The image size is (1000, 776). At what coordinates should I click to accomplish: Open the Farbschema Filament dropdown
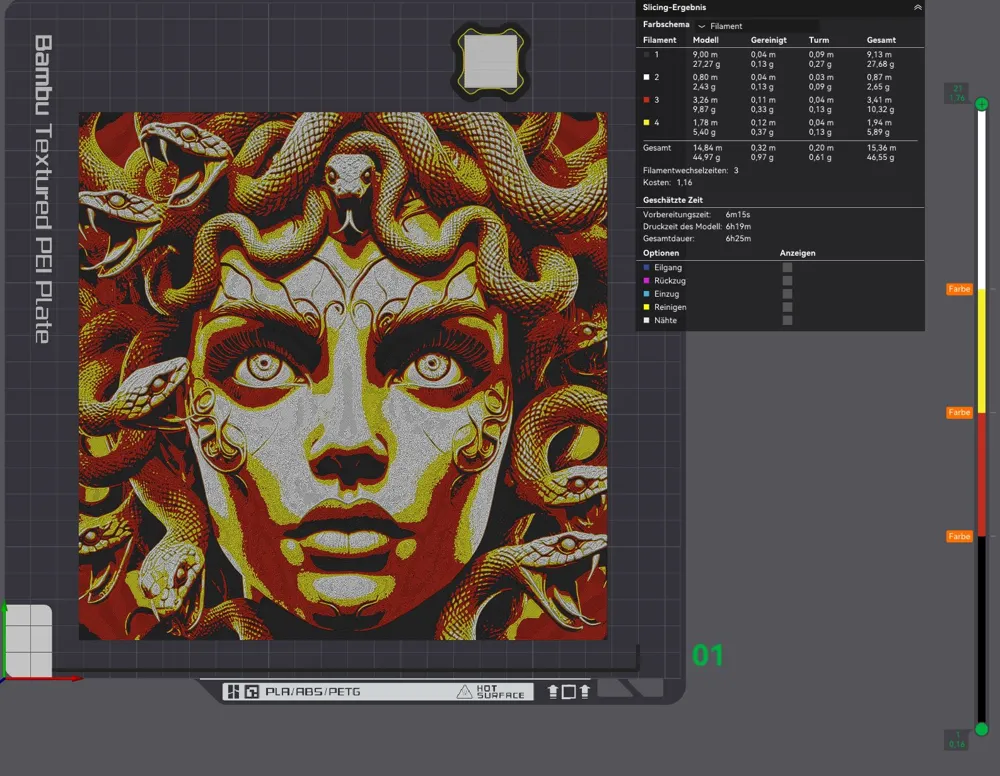[x=756, y=26]
